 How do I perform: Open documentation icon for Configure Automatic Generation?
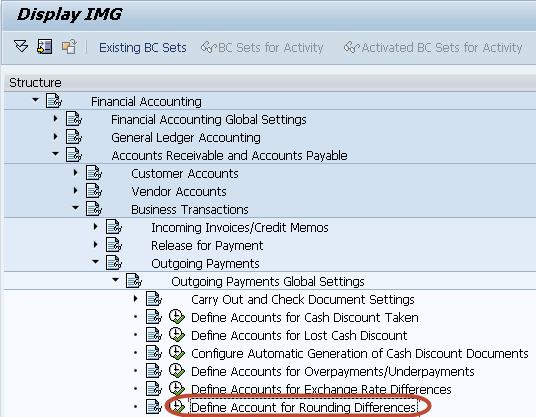pos(154,352)
